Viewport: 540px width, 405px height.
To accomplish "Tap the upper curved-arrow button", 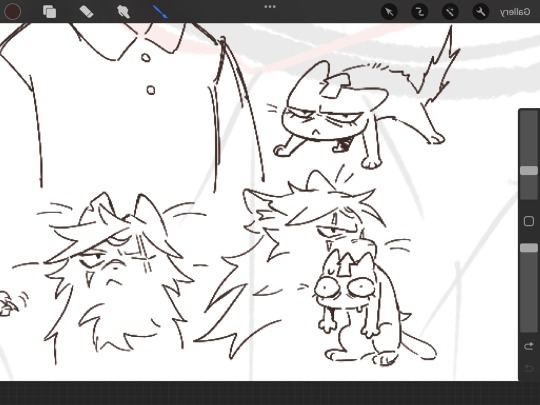I will pyautogui.click(x=529, y=346).
